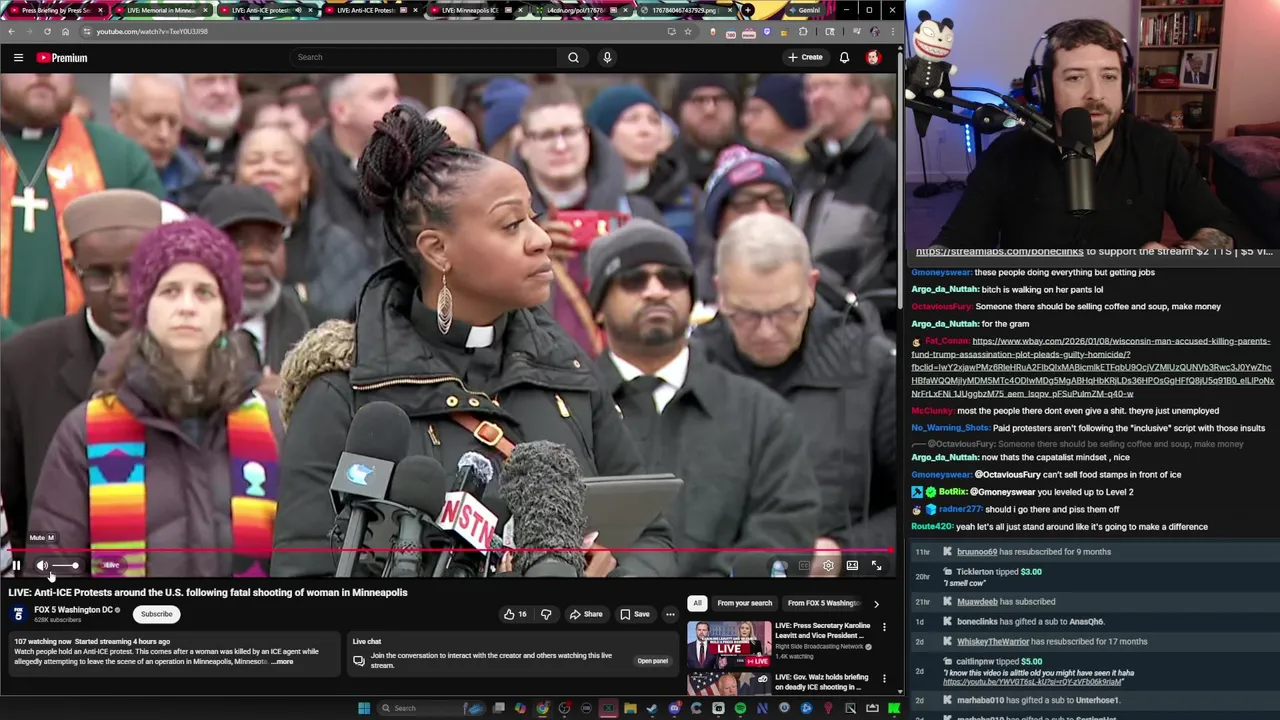
Task: Click the search magnifier button
Action: click(x=574, y=57)
